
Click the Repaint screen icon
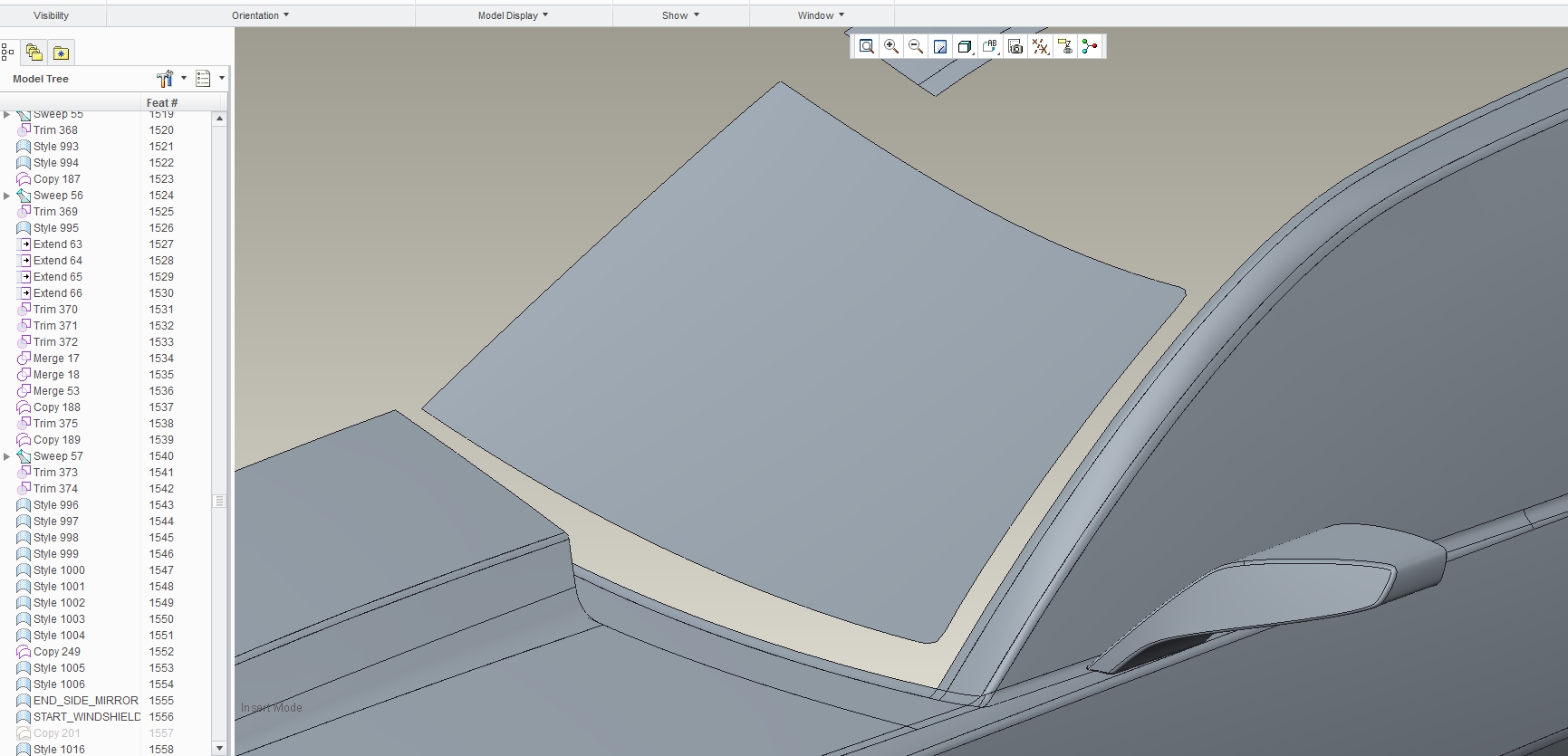[x=940, y=46]
